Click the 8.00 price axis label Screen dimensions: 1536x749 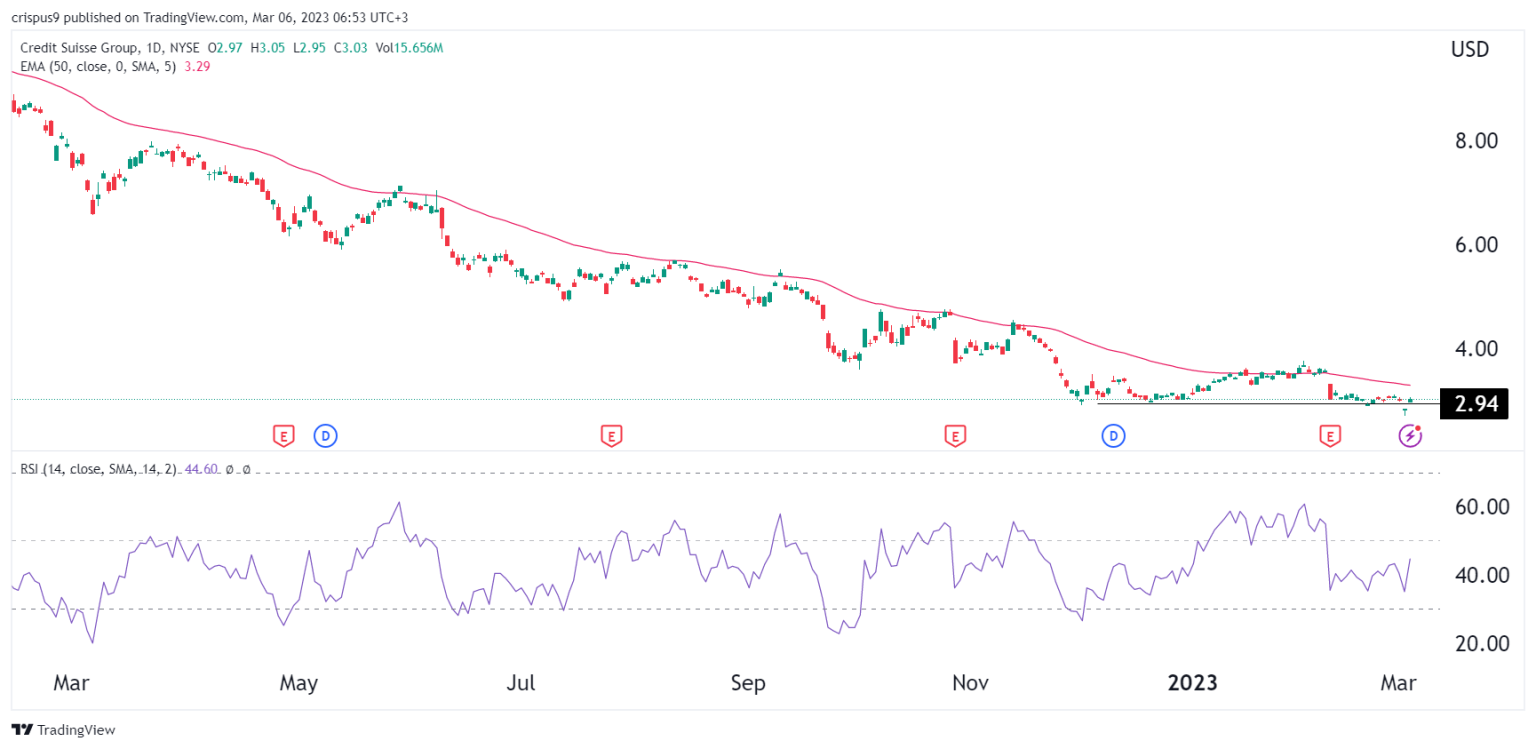coord(1475,141)
